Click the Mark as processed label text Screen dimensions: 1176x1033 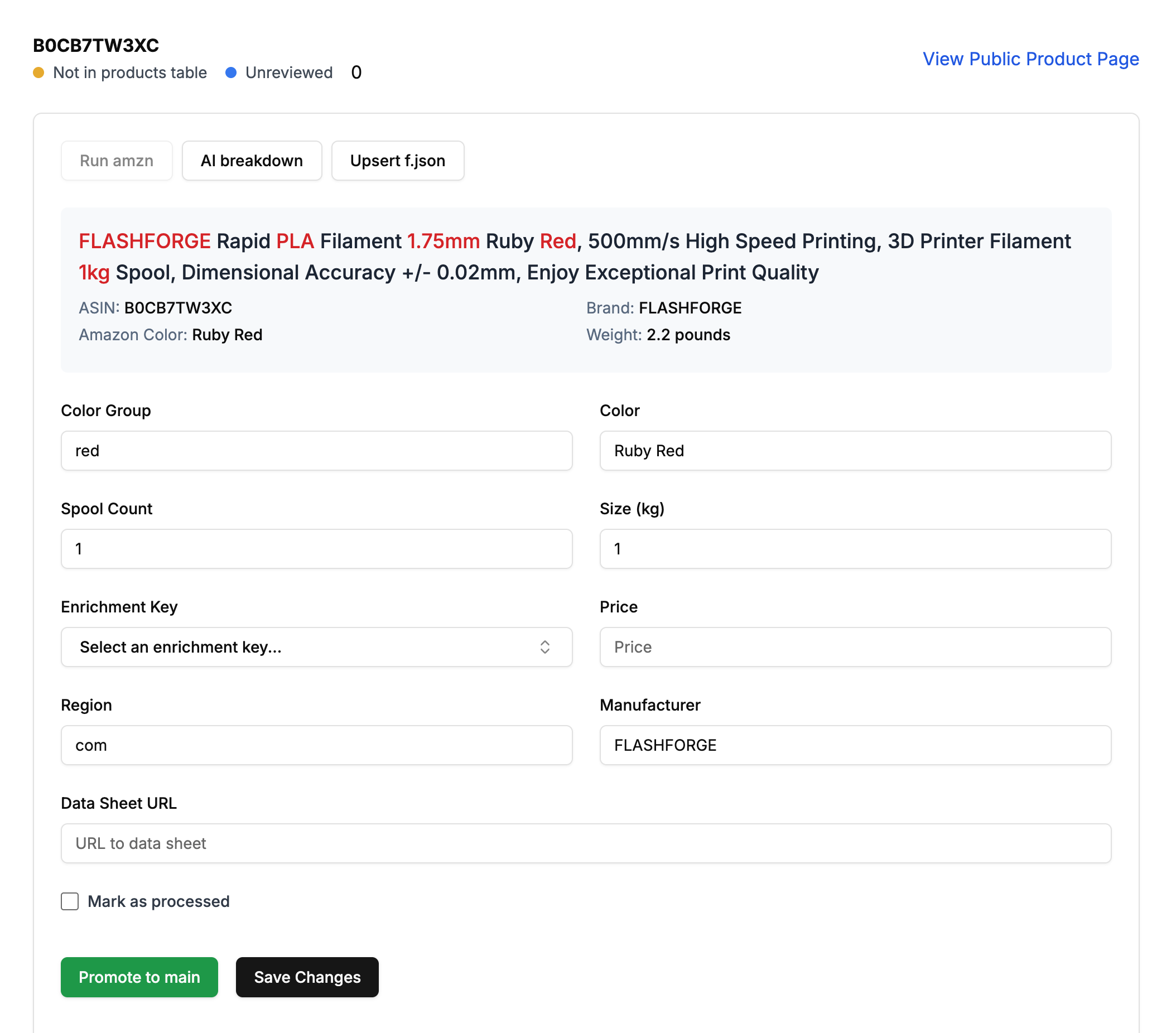pyautogui.click(x=158, y=901)
